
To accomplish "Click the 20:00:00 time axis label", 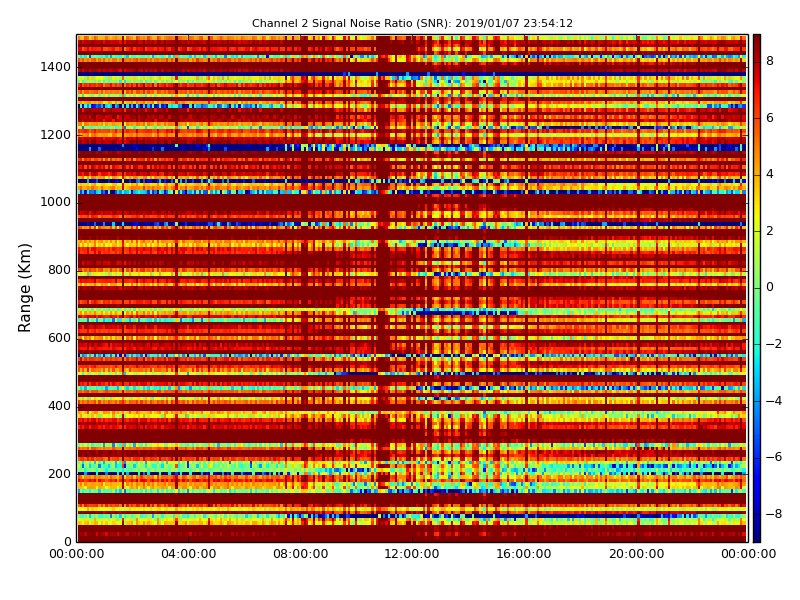I will click(636, 554).
